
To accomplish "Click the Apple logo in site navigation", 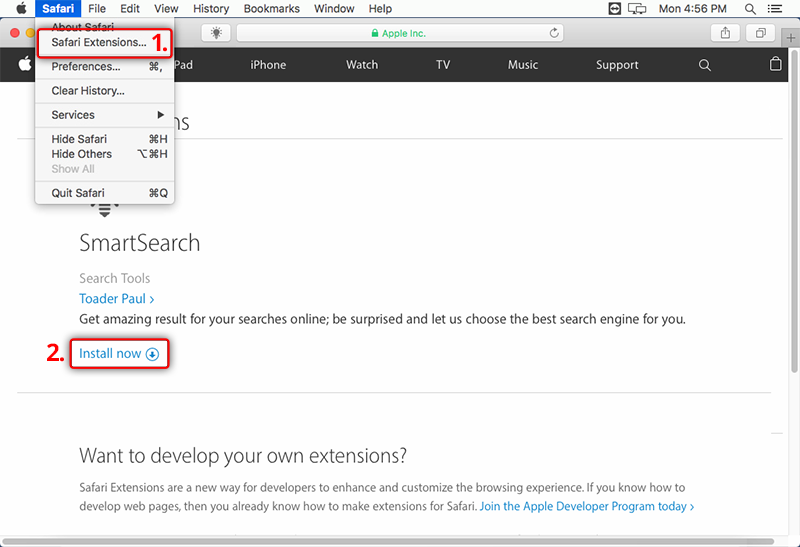I will [x=24, y=65].
